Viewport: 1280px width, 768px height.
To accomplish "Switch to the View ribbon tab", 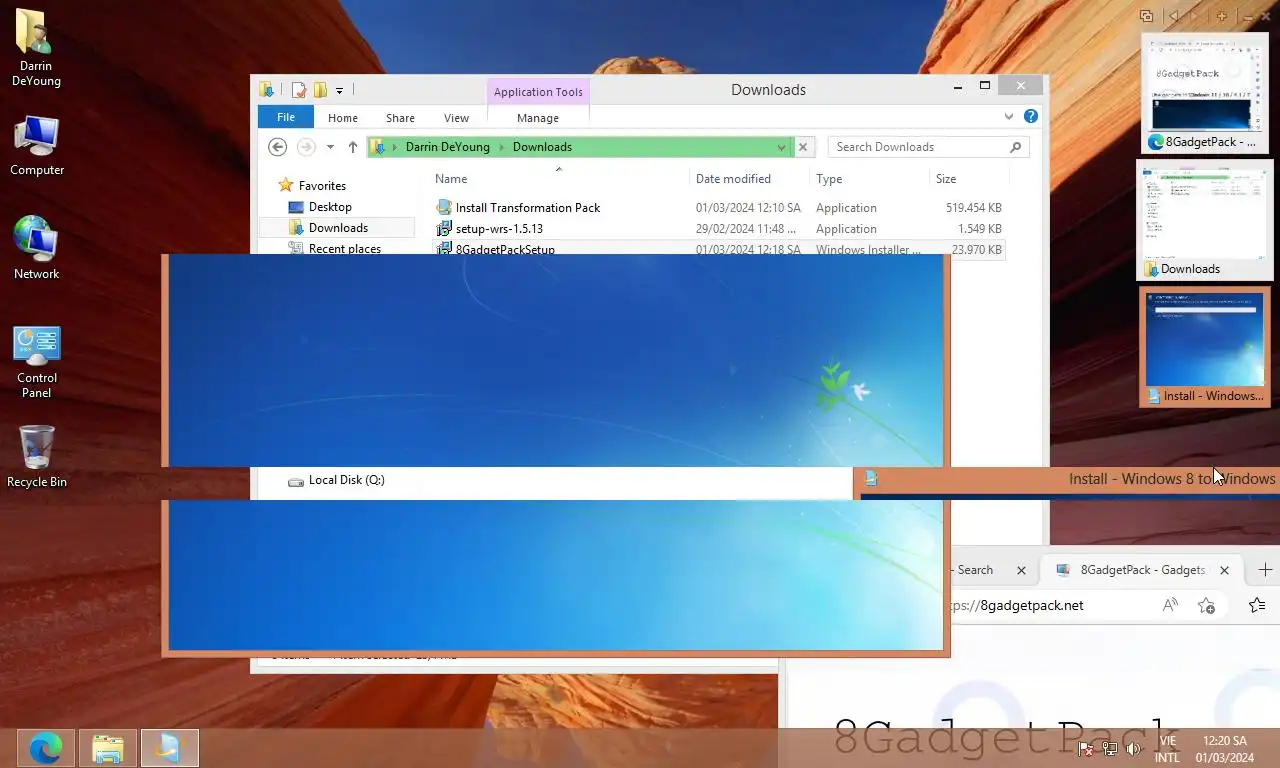I will (456, 118).
